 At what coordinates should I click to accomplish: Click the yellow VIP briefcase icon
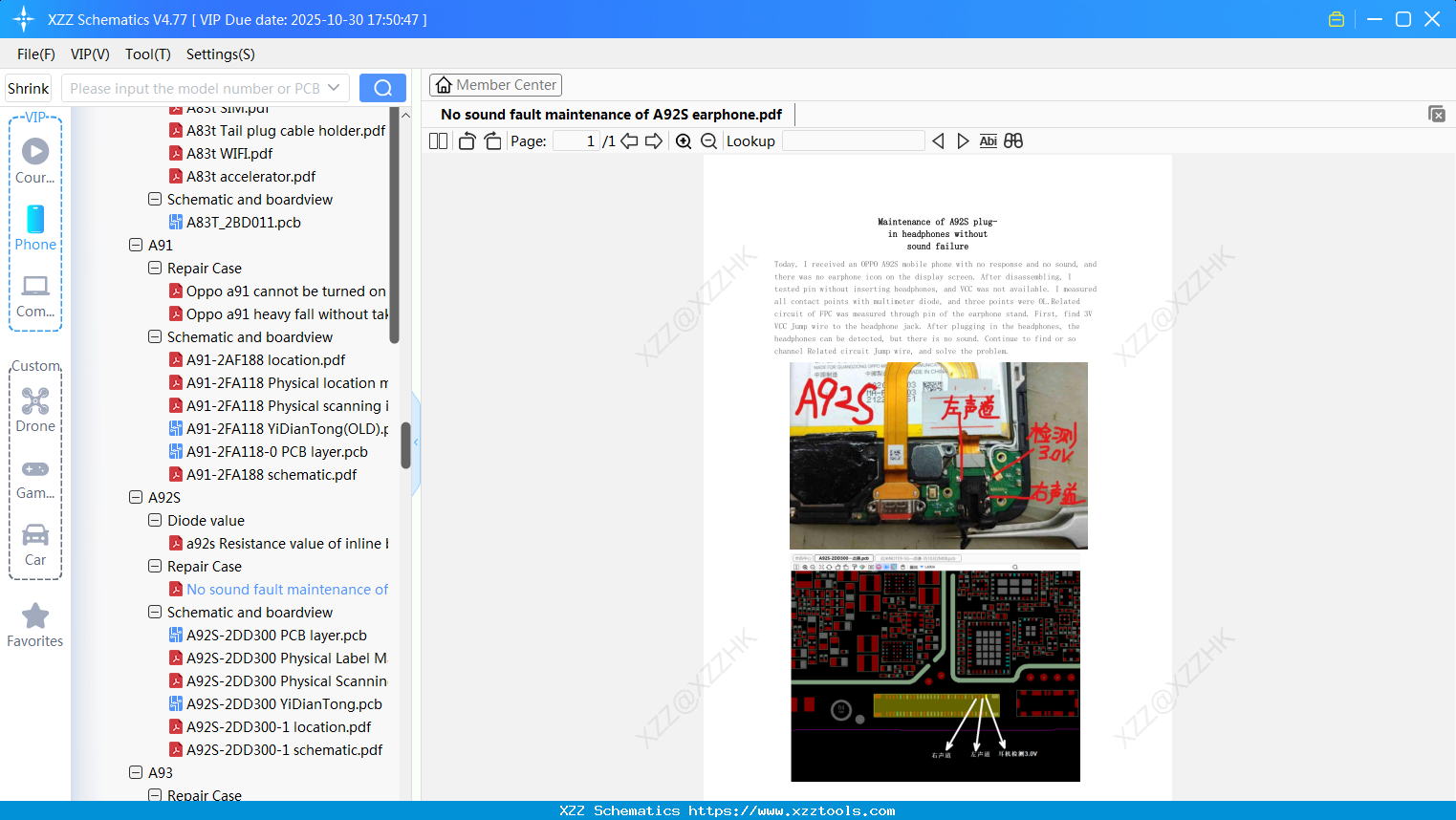[x=1336, y=19]
